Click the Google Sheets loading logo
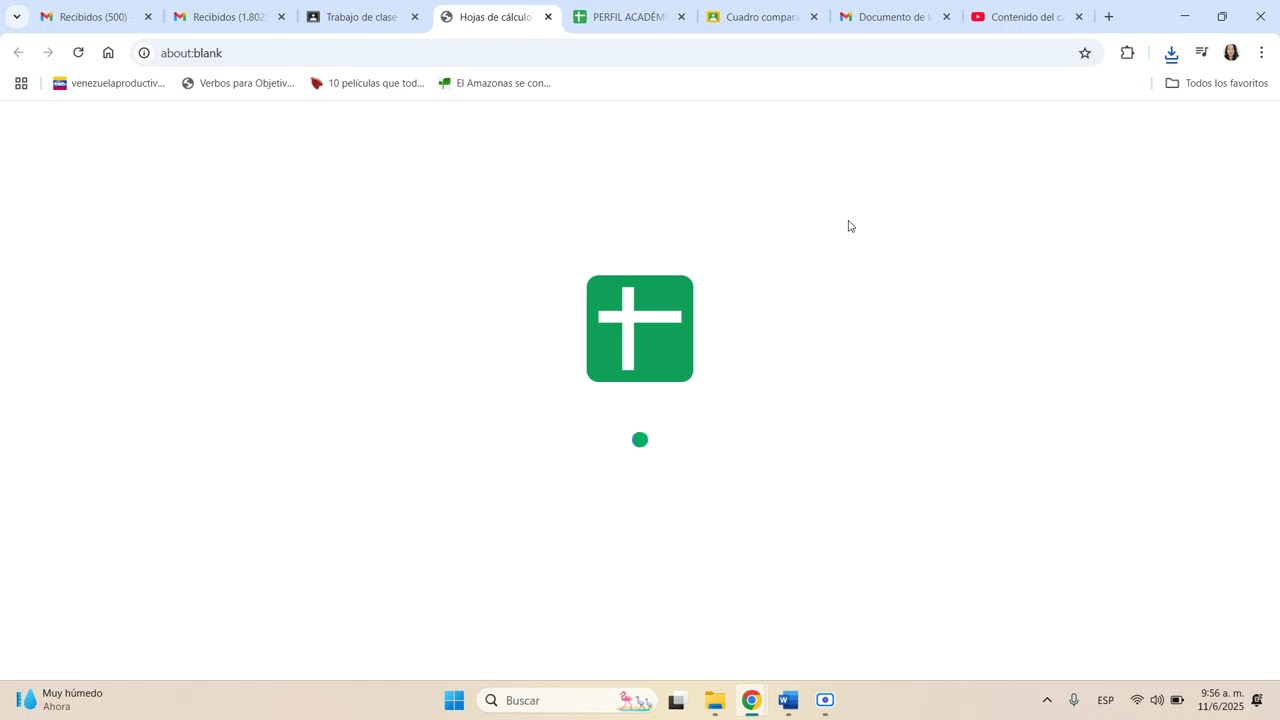Viewport: 1280px width, 720px height. (x=640, y=328)
